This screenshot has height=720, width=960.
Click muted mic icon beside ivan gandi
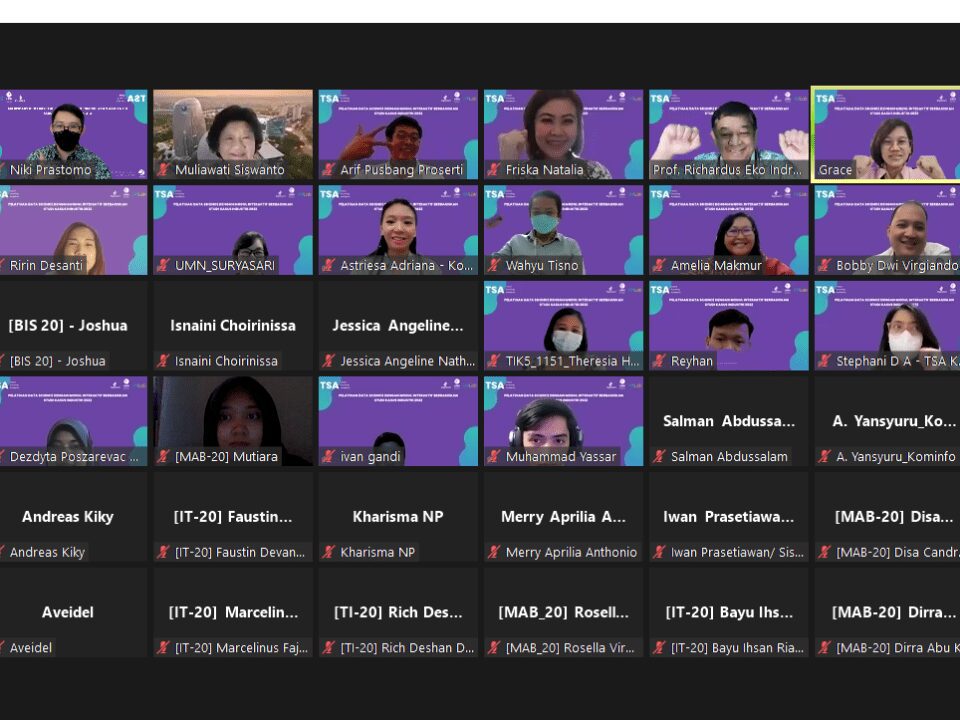(329, 457)
